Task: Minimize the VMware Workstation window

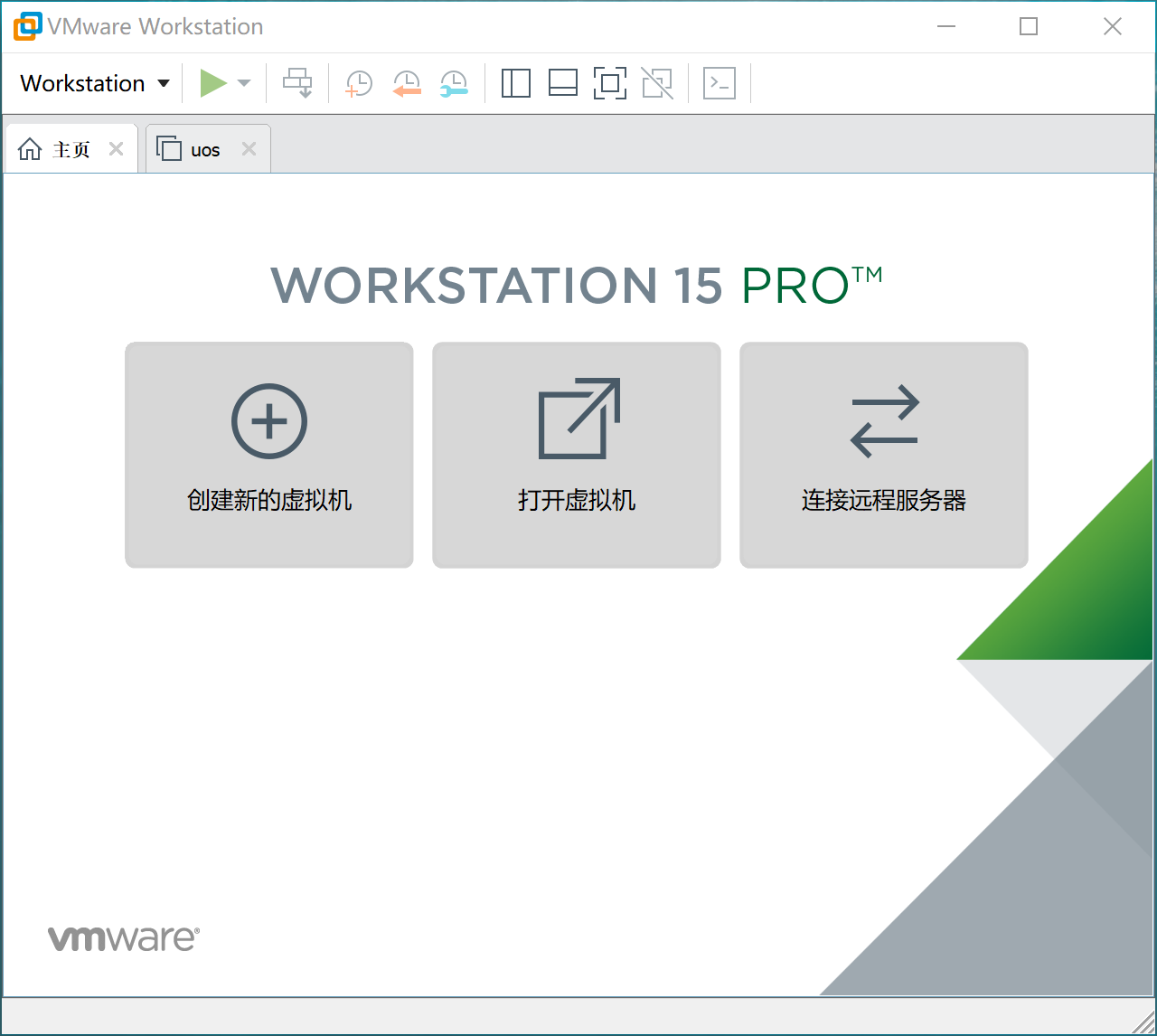Action: coord(946,26)
